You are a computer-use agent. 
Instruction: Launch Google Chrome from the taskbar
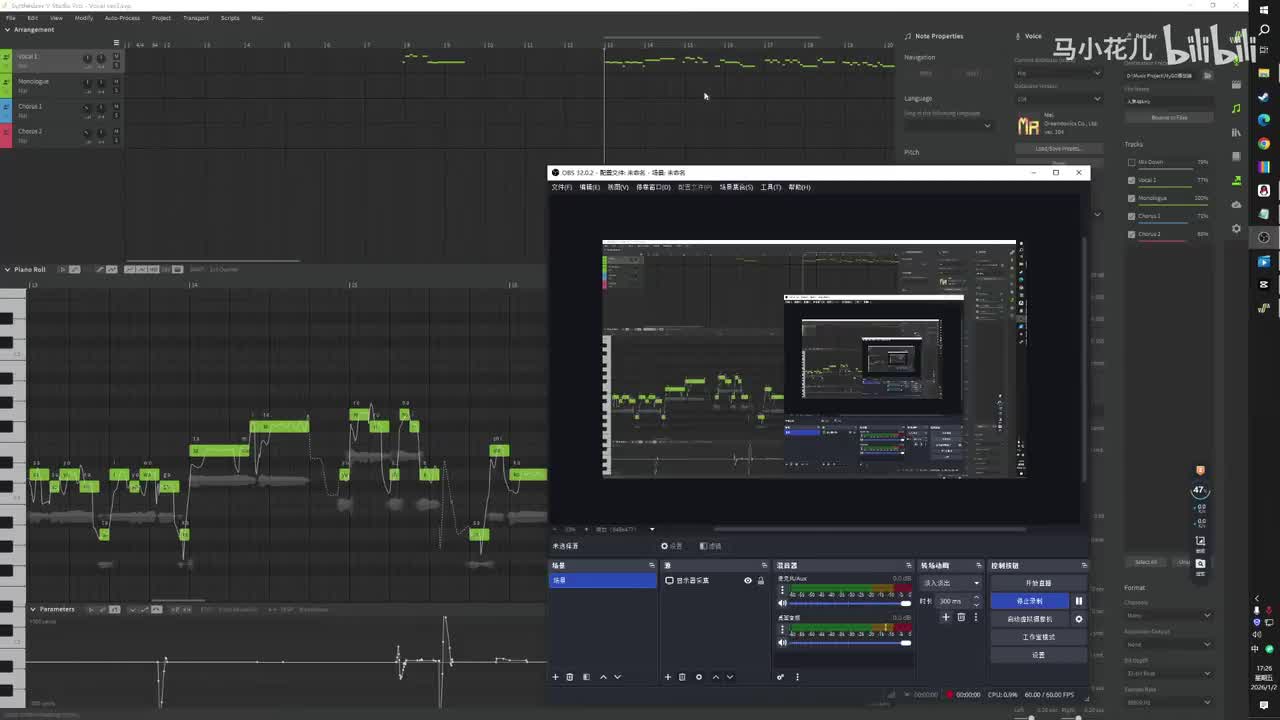pos(1264,143)
